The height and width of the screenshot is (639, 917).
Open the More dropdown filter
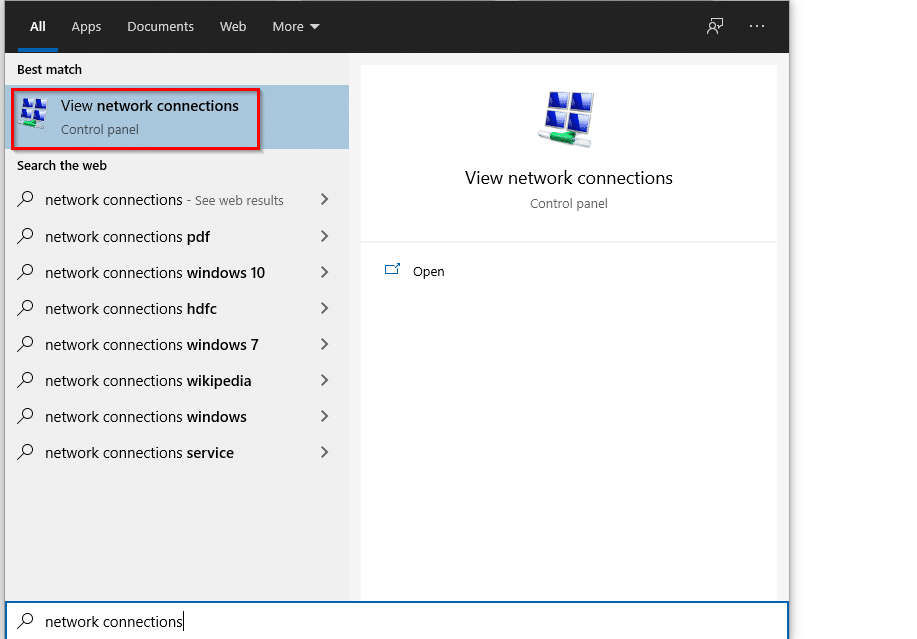296,26
